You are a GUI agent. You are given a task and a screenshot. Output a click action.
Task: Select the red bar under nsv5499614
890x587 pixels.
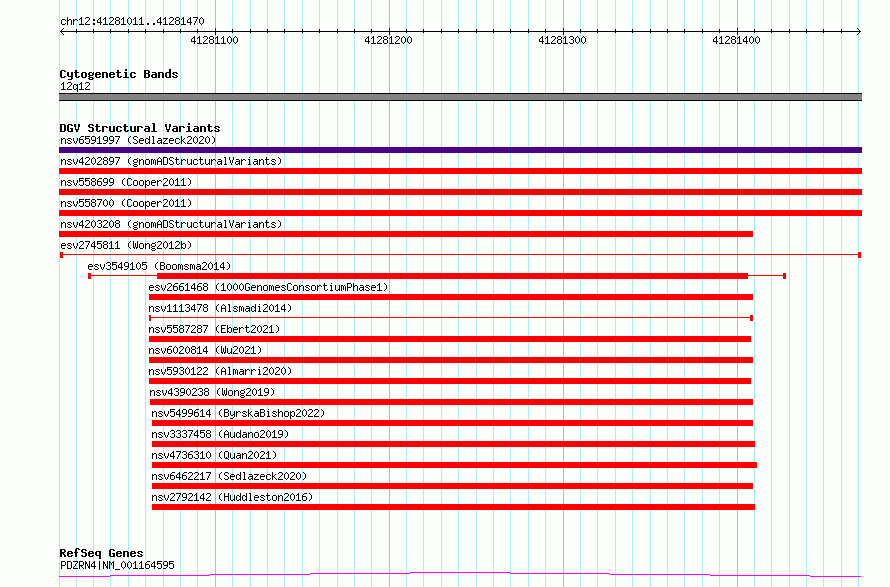point(452,423)
